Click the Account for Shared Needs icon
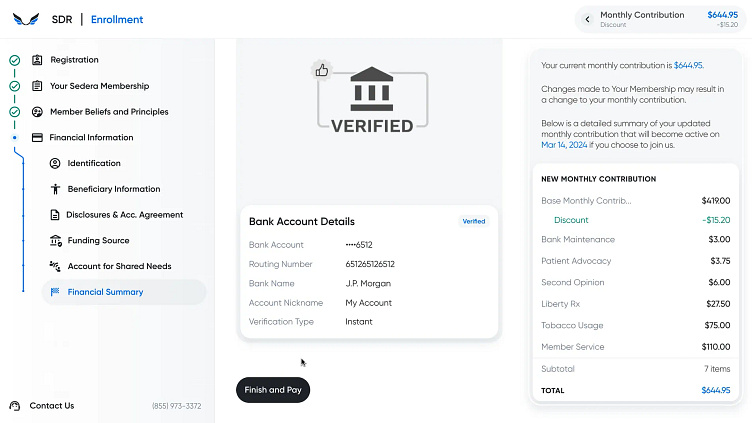The width and height of the screenshot is (752, 423). pyautogui.click(x=55, y=266)
